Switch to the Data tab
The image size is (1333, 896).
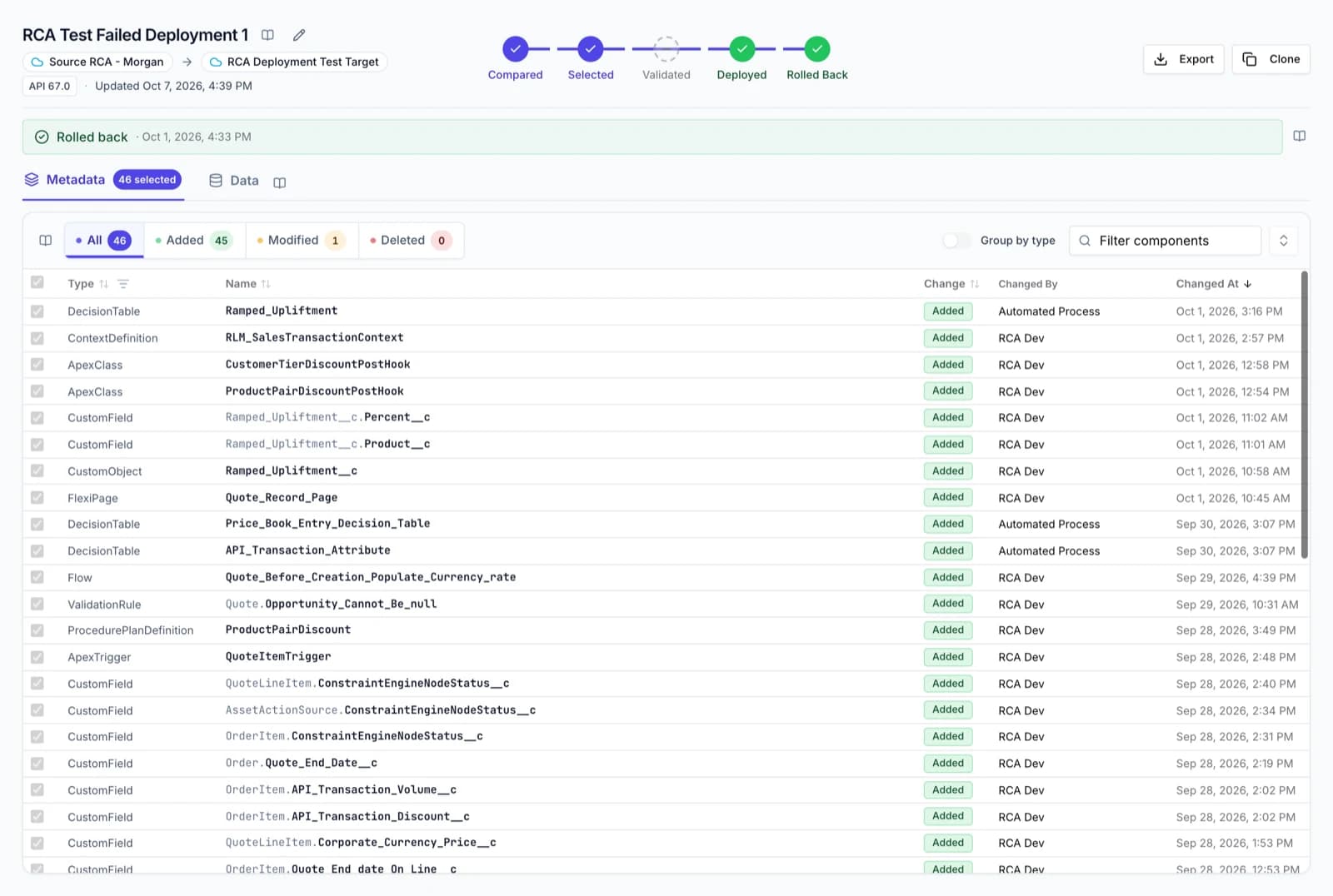[234, 181]
